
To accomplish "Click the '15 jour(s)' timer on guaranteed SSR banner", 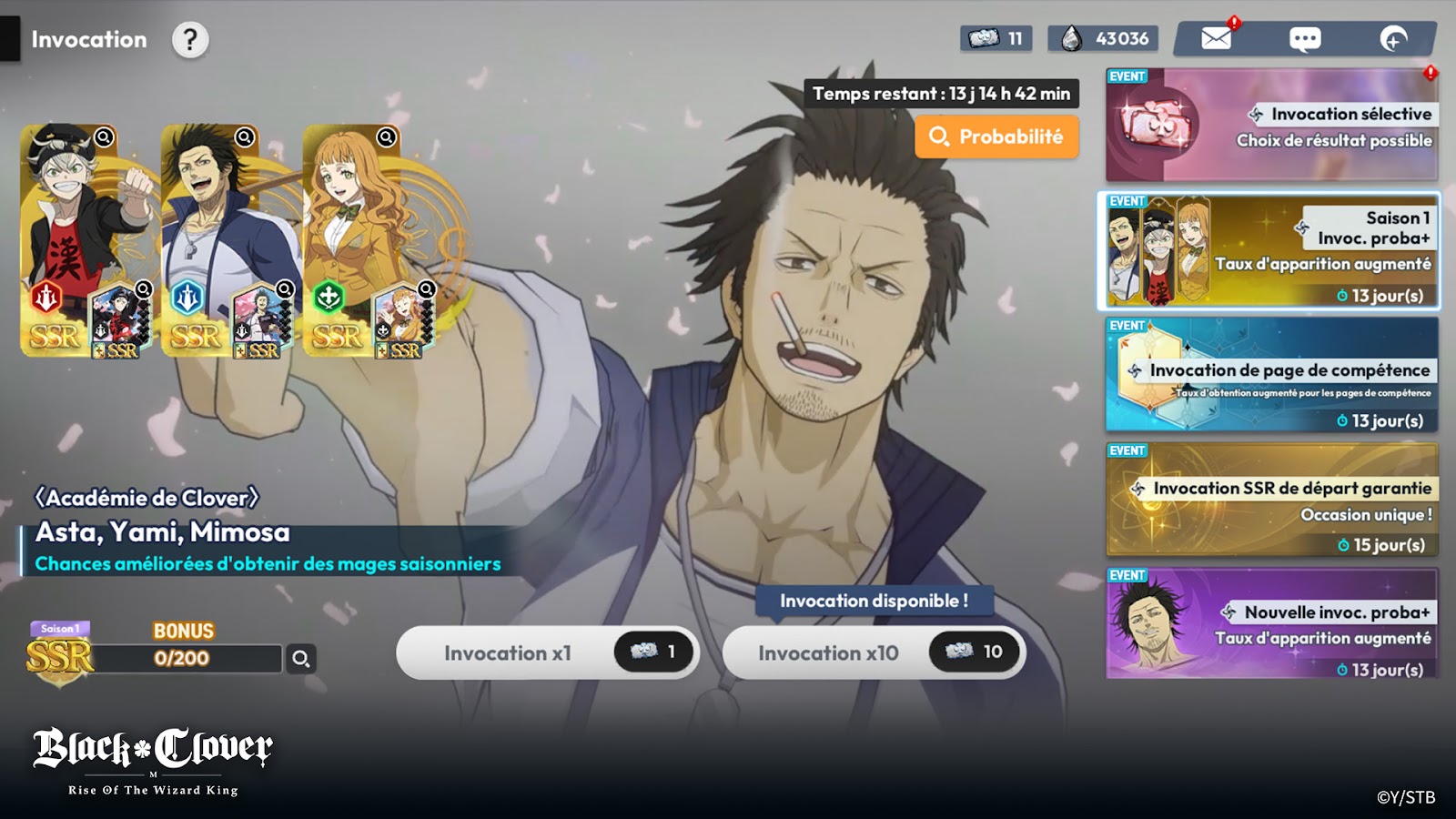I will tap(1381, 544).
